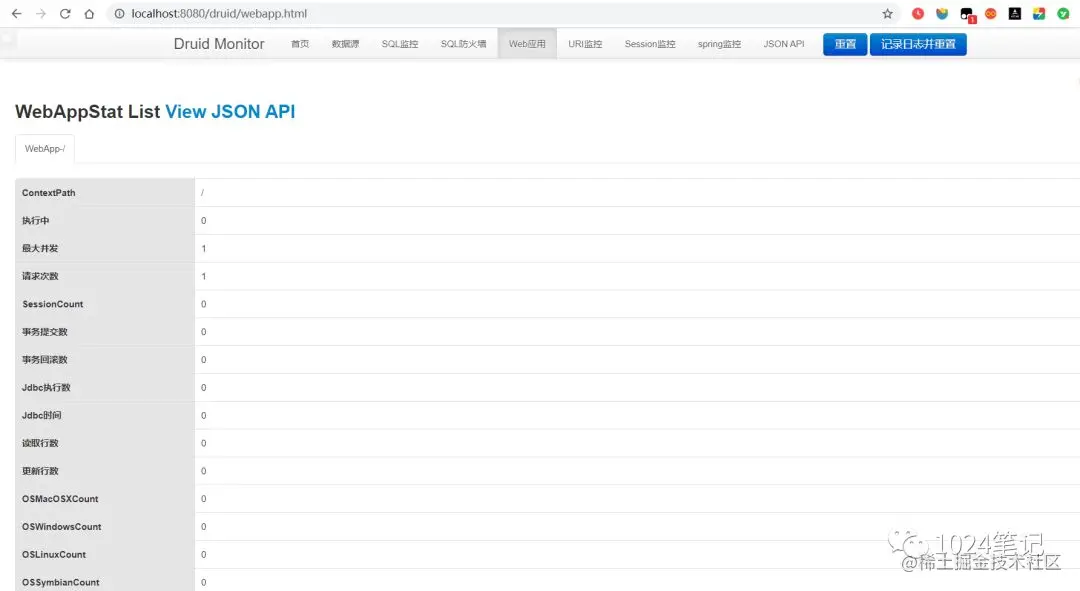Open the orange round extension icon
Viewport: 1080px width, 591px height.
pos(990,14)
